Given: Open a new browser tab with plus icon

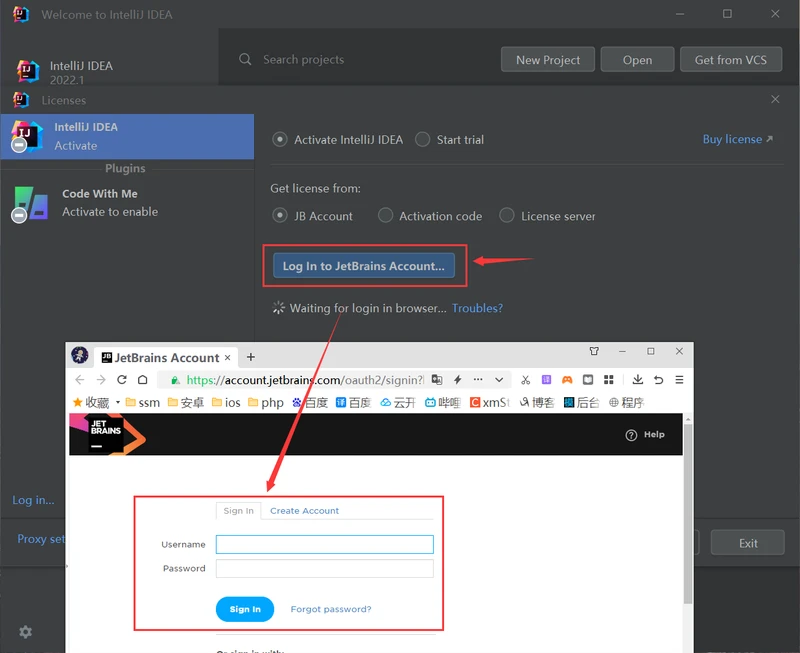Looking at the screenshot, I should click(251, 357).
